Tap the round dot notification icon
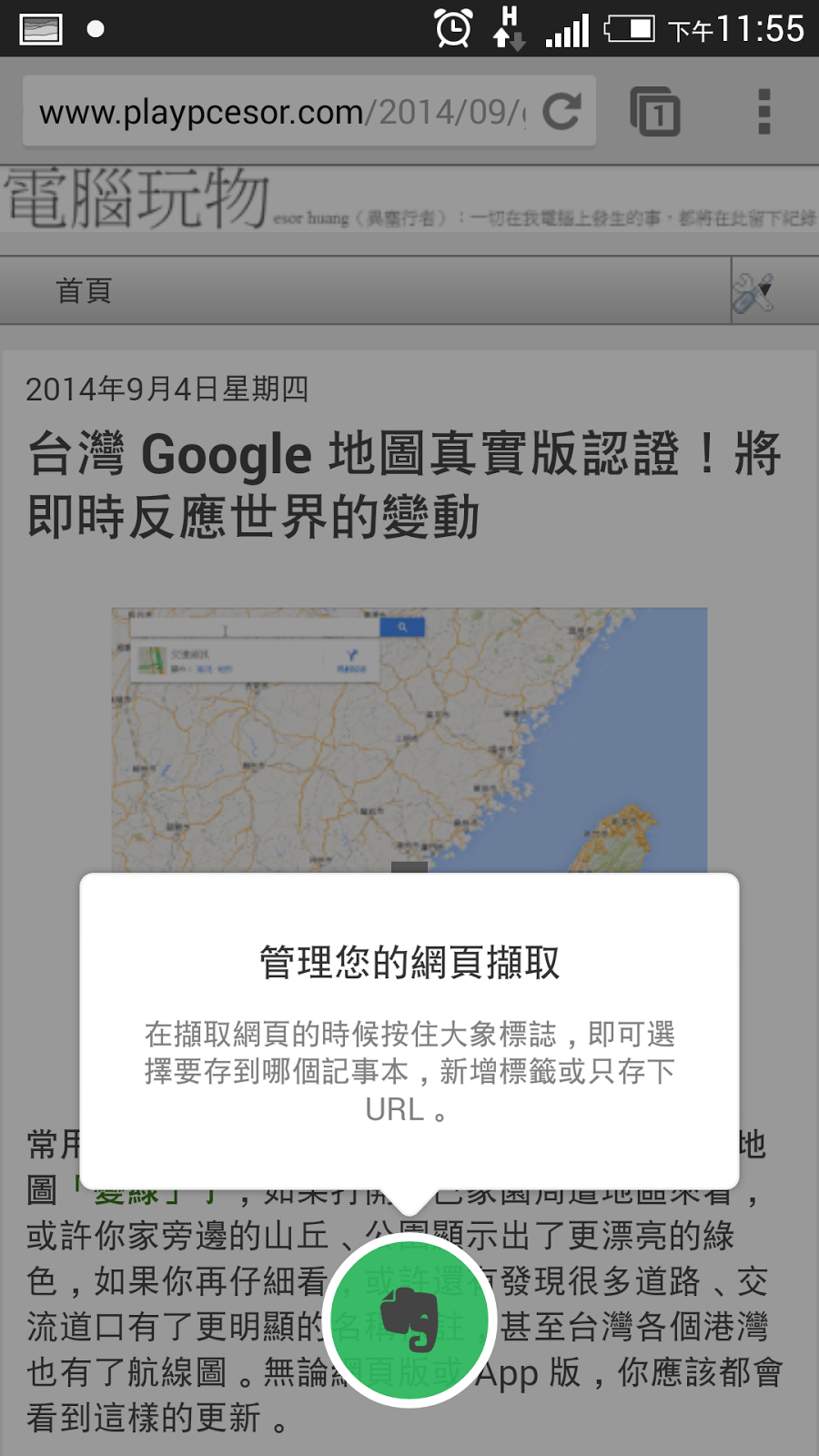 click(x=95, y=29)
